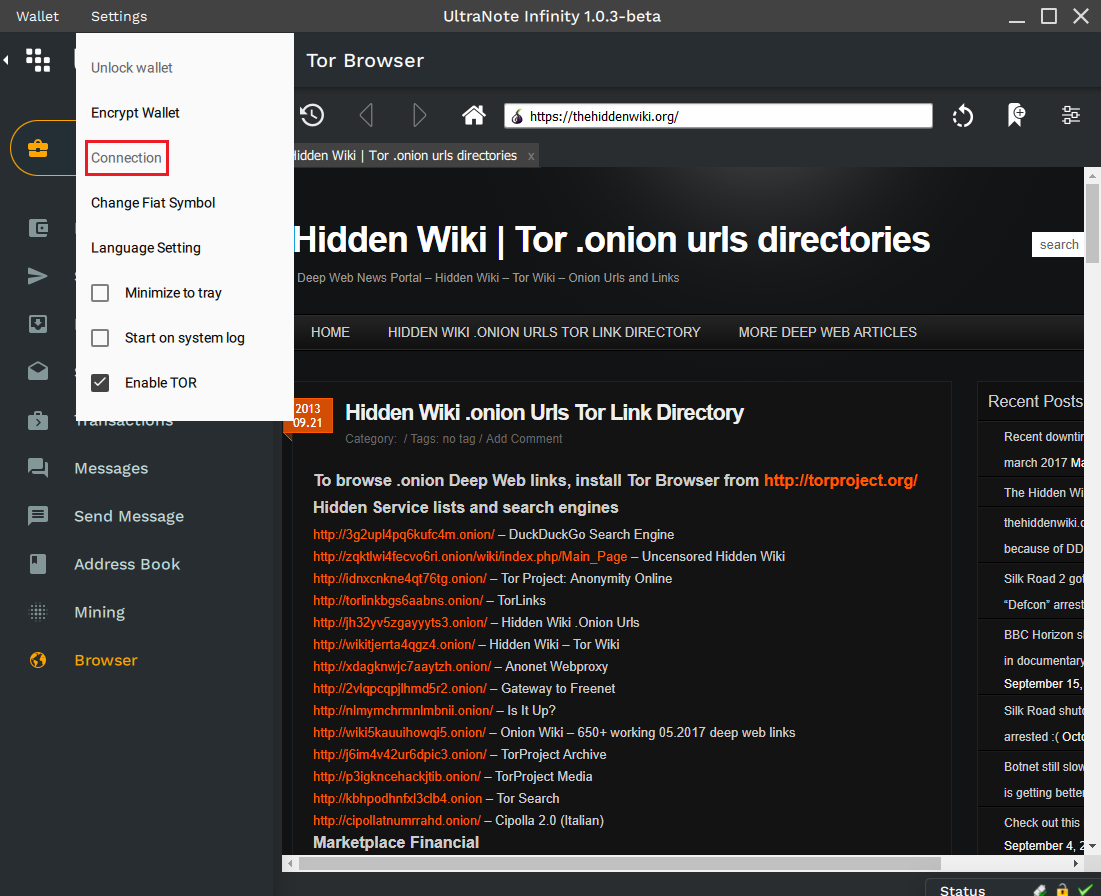The image size is (1101, 896).
Task: Open Mining in the sidebar
Action: tap(100, 612)
